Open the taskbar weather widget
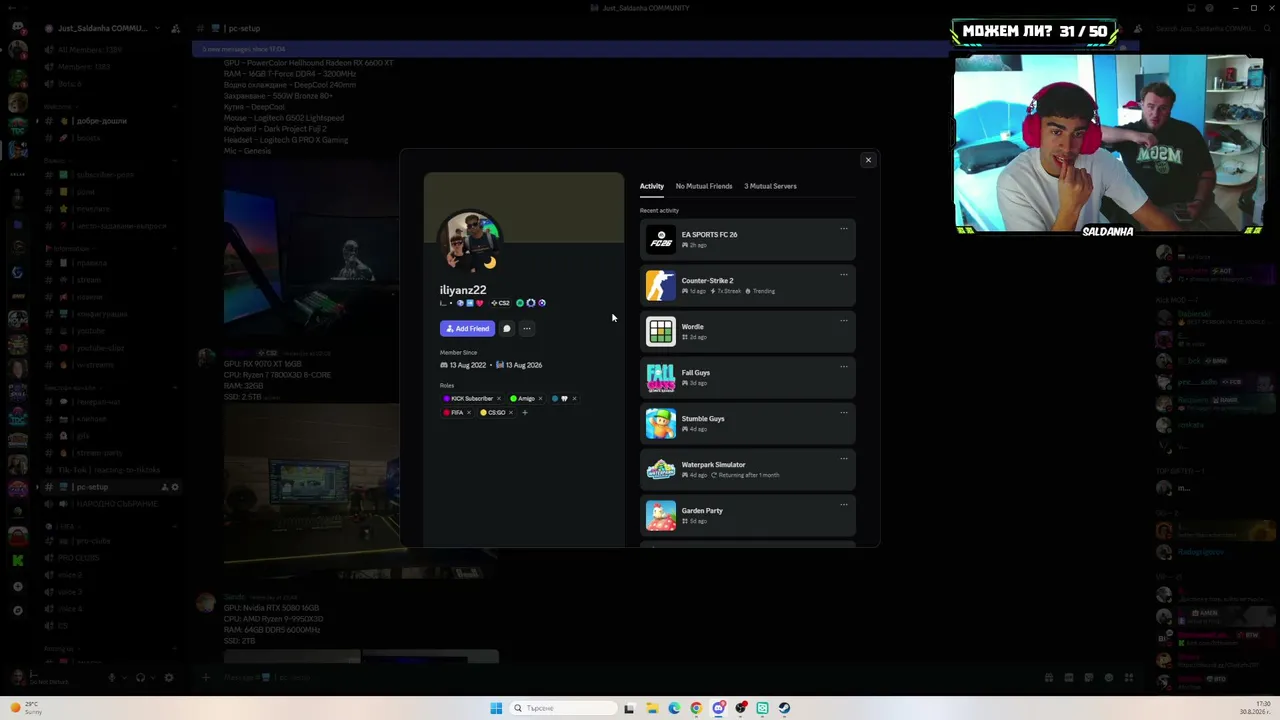 point(28,708)
